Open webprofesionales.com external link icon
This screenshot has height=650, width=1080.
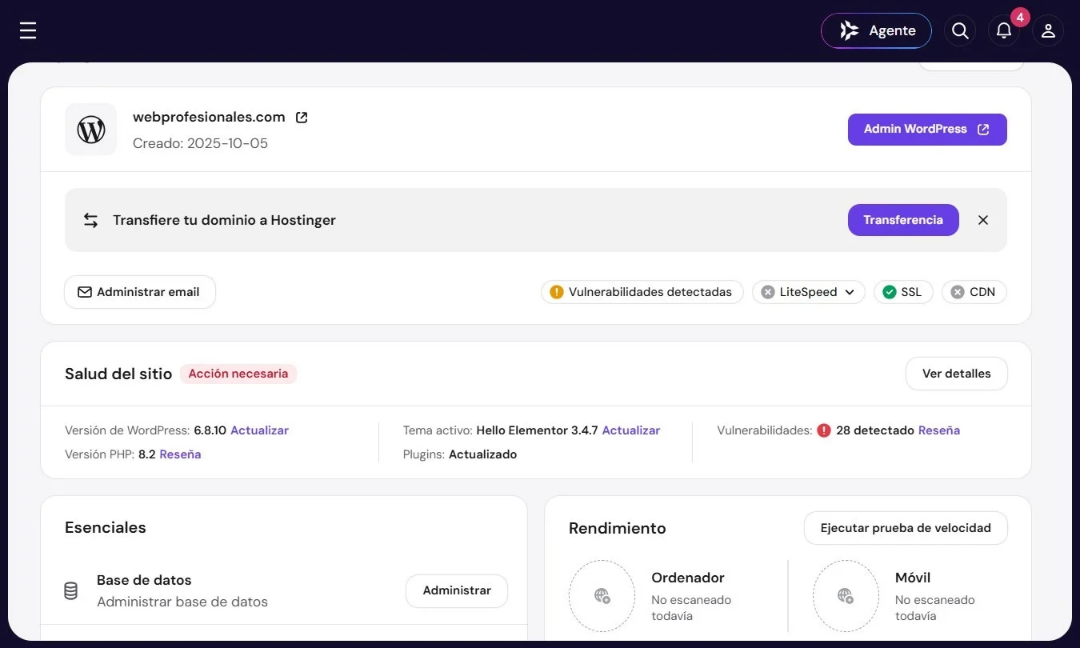point(301,117)
